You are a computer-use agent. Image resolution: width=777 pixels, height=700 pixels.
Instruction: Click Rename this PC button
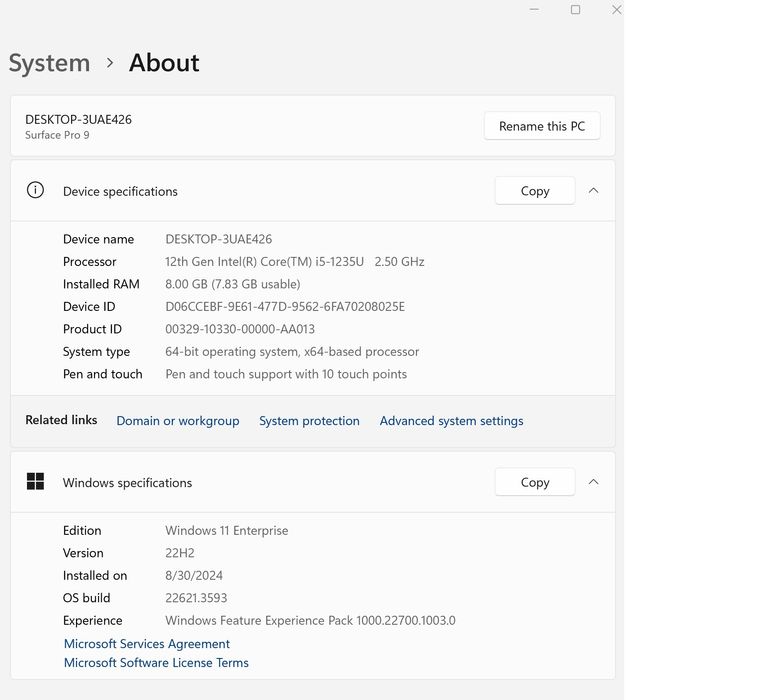click(542, 126)
